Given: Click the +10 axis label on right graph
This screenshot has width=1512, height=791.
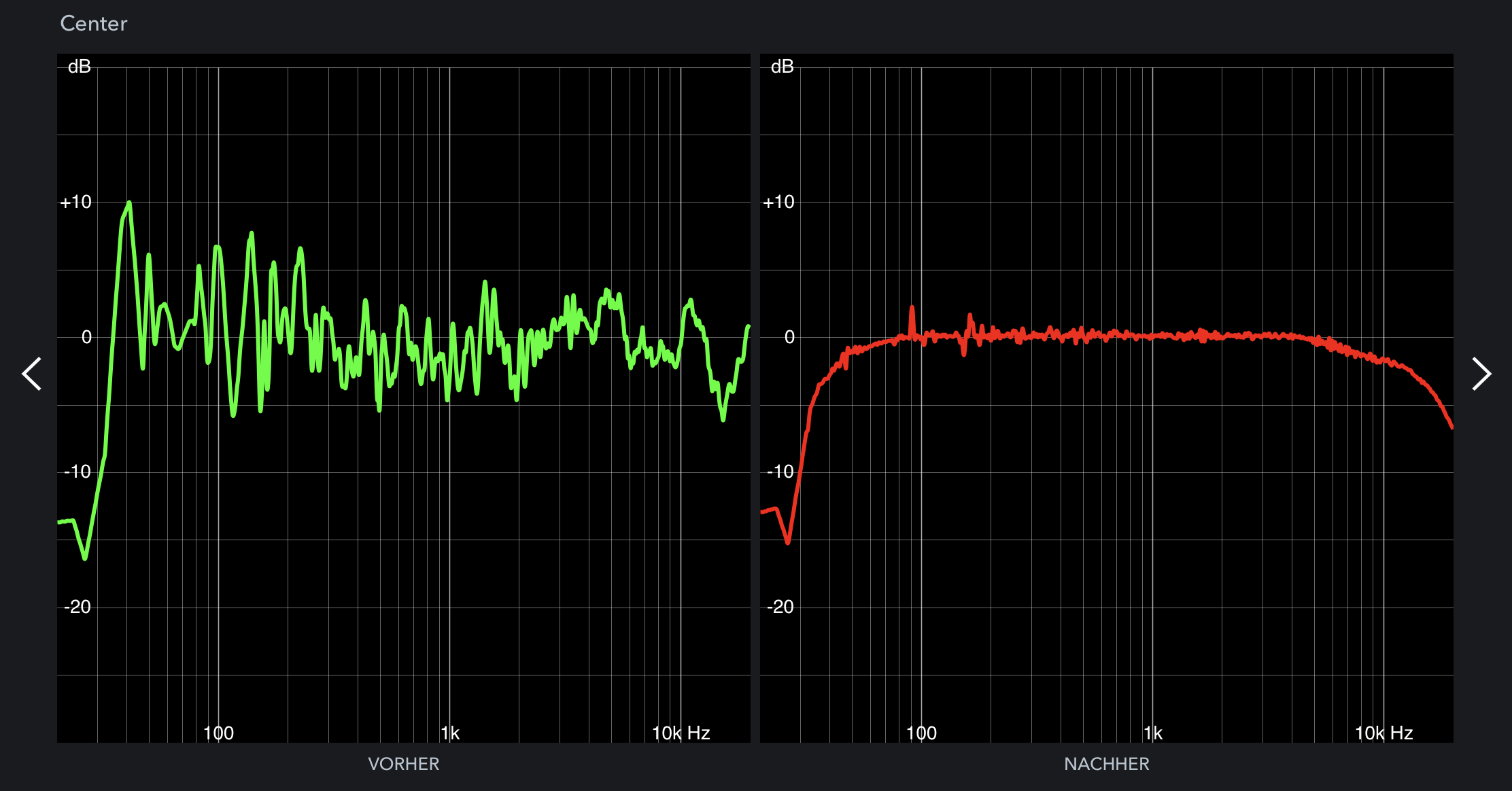Looking at the screenshot, I should pos(778,202).
